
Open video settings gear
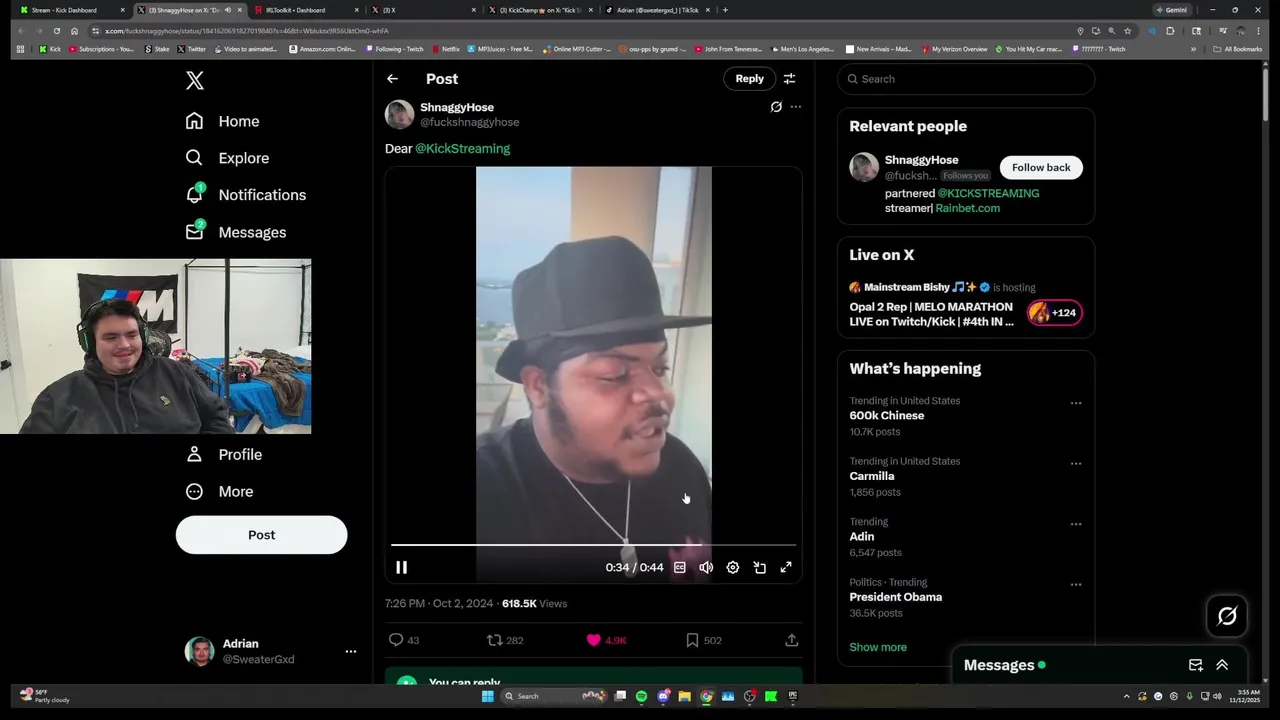pos(733,567)
